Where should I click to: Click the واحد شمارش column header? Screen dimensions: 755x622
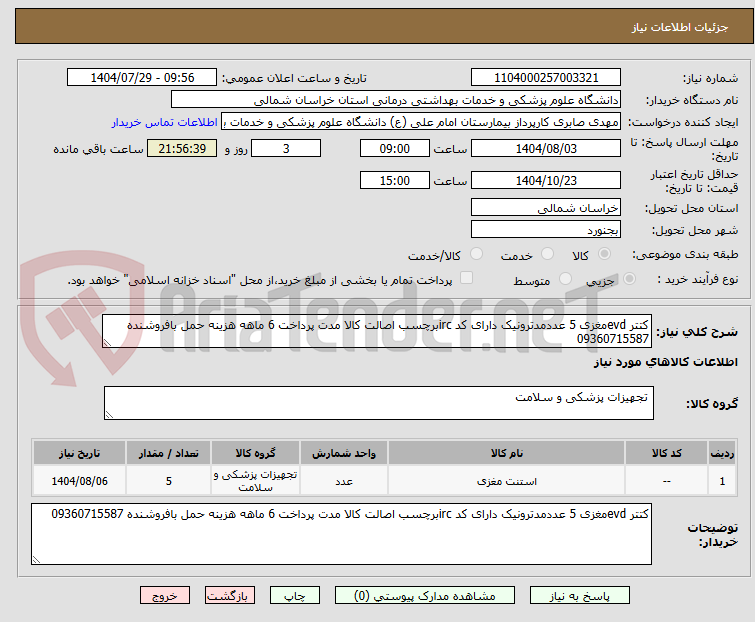click(344, 453)
